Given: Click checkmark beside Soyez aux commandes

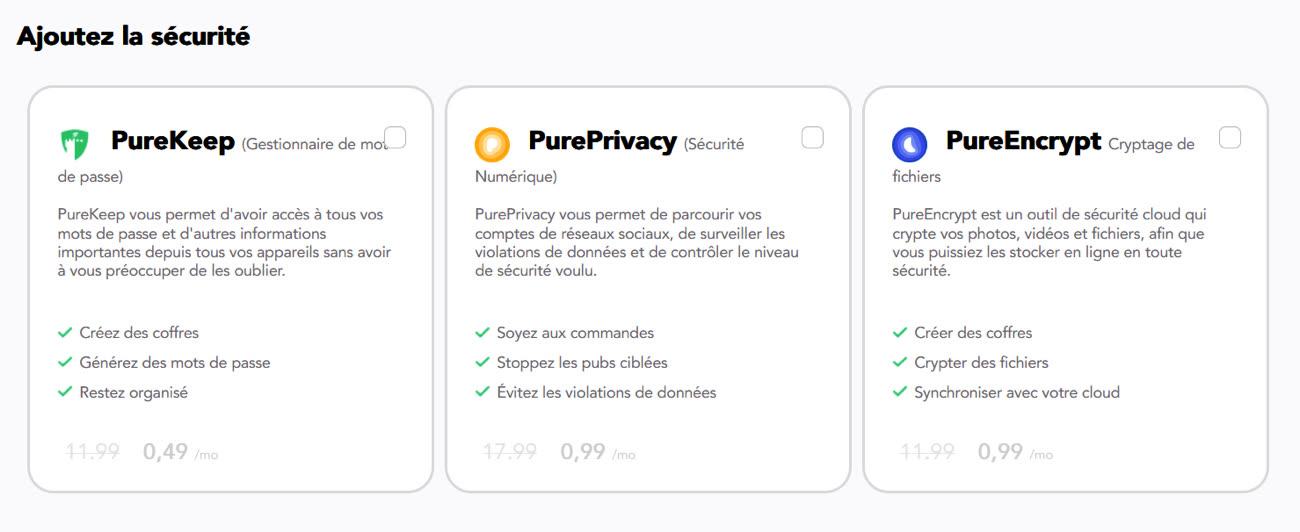Looking at the screenshot, I should click(482, 332).
